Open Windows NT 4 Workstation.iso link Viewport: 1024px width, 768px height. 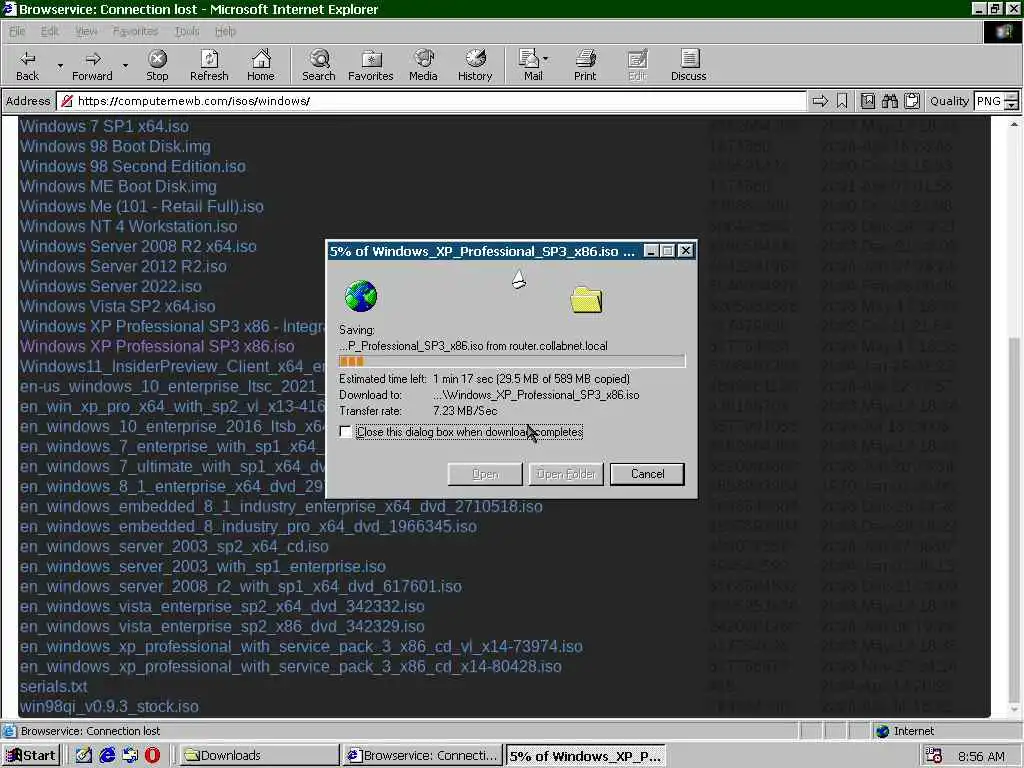(129, 227)
